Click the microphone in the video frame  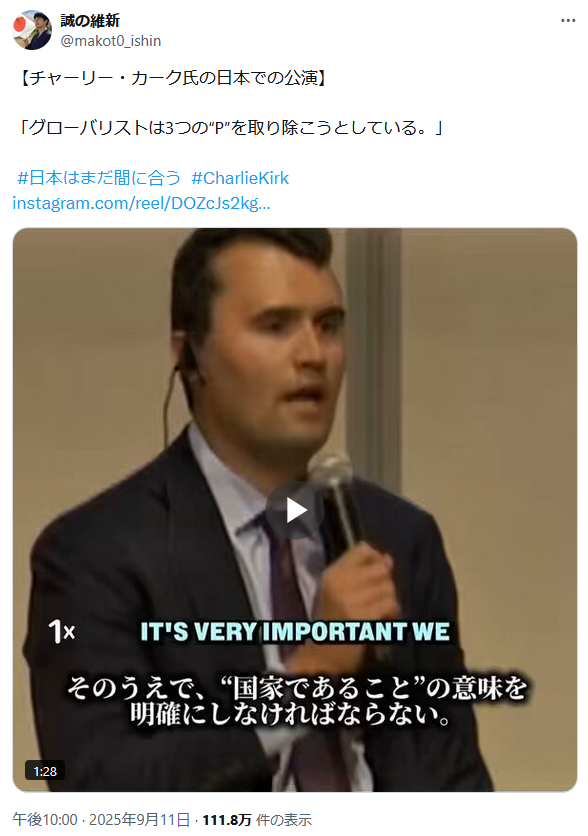337,499
